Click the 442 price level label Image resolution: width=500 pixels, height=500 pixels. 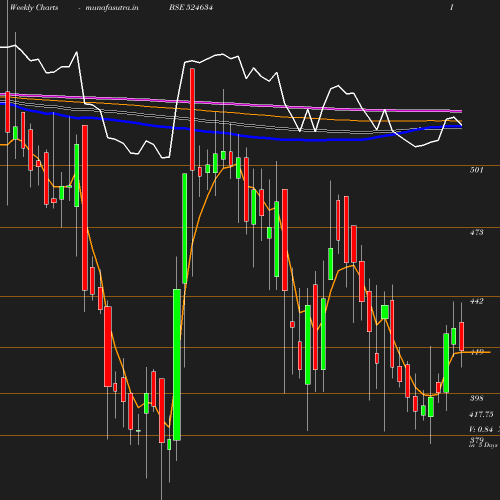coord(477,301)
